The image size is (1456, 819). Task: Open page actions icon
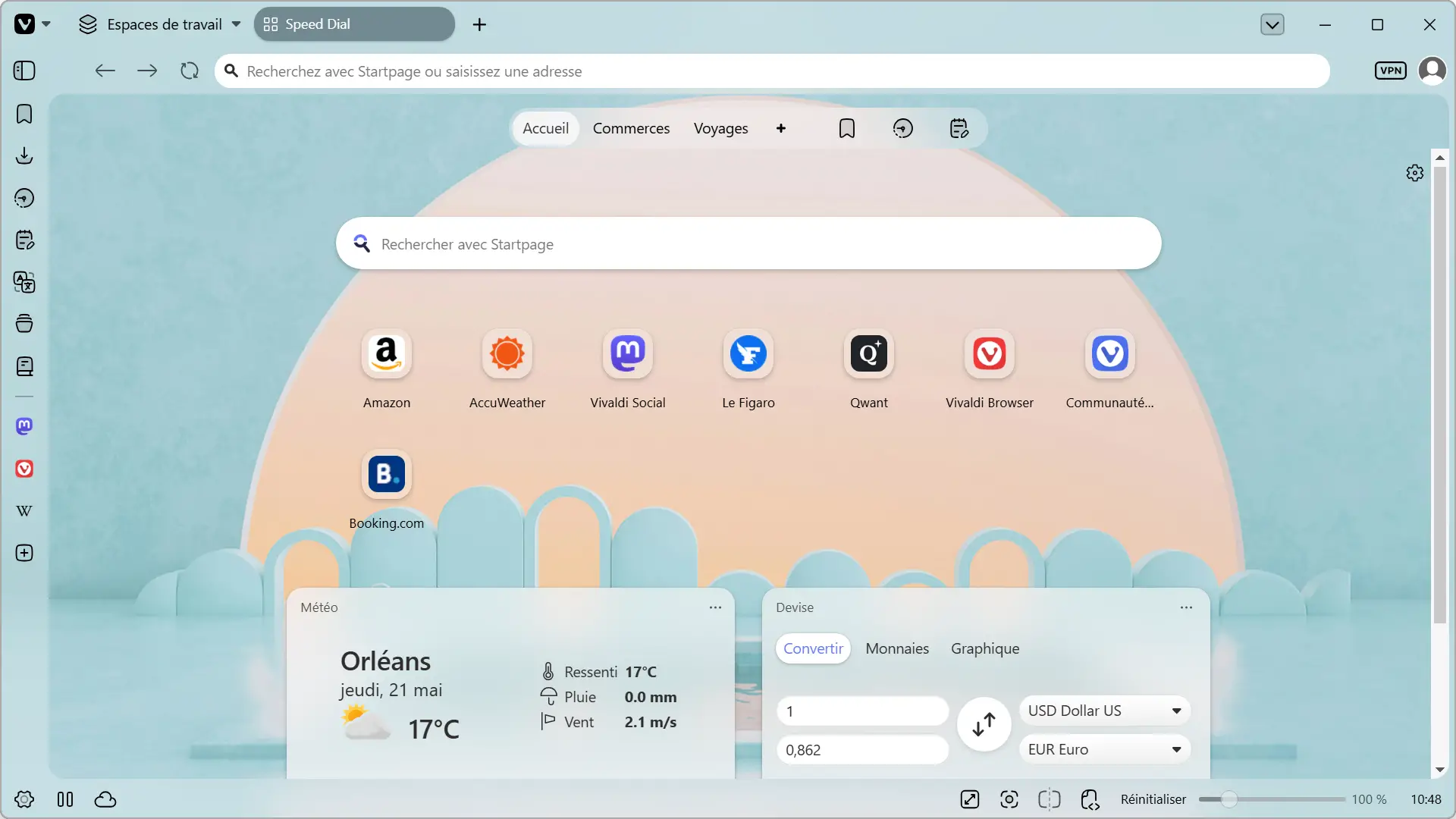click(1090, 799)
